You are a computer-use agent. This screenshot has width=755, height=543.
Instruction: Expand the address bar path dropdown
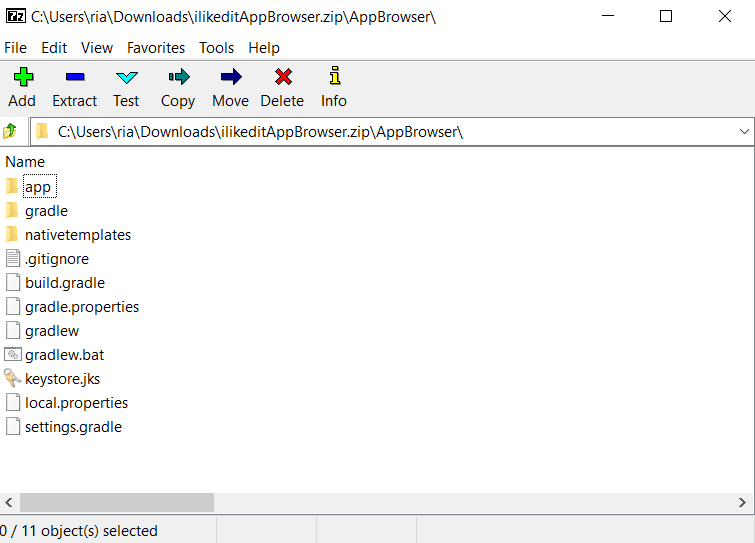click(x=743, y=131)
